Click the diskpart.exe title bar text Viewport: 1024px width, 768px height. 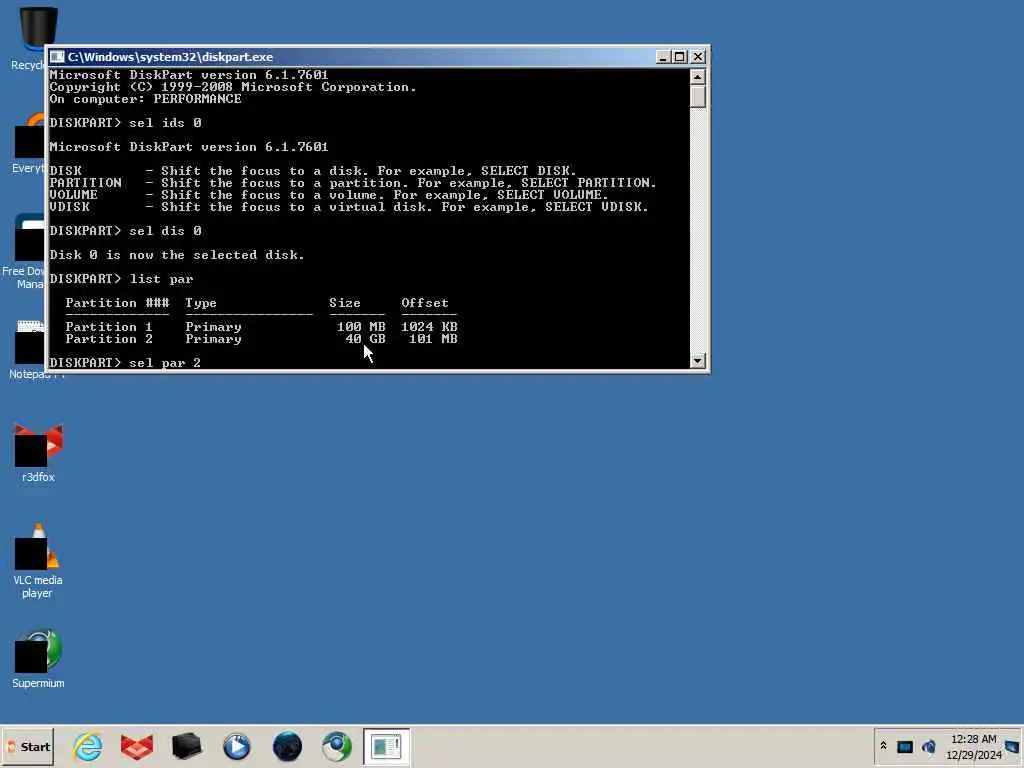[170, 57]
